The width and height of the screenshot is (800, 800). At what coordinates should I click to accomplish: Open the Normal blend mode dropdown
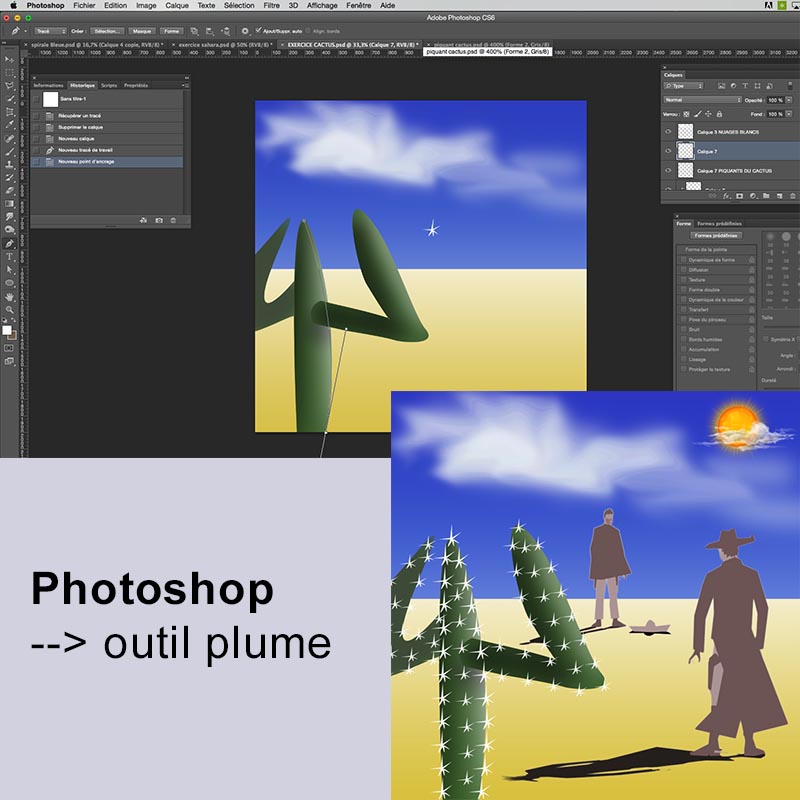[702, 100]
